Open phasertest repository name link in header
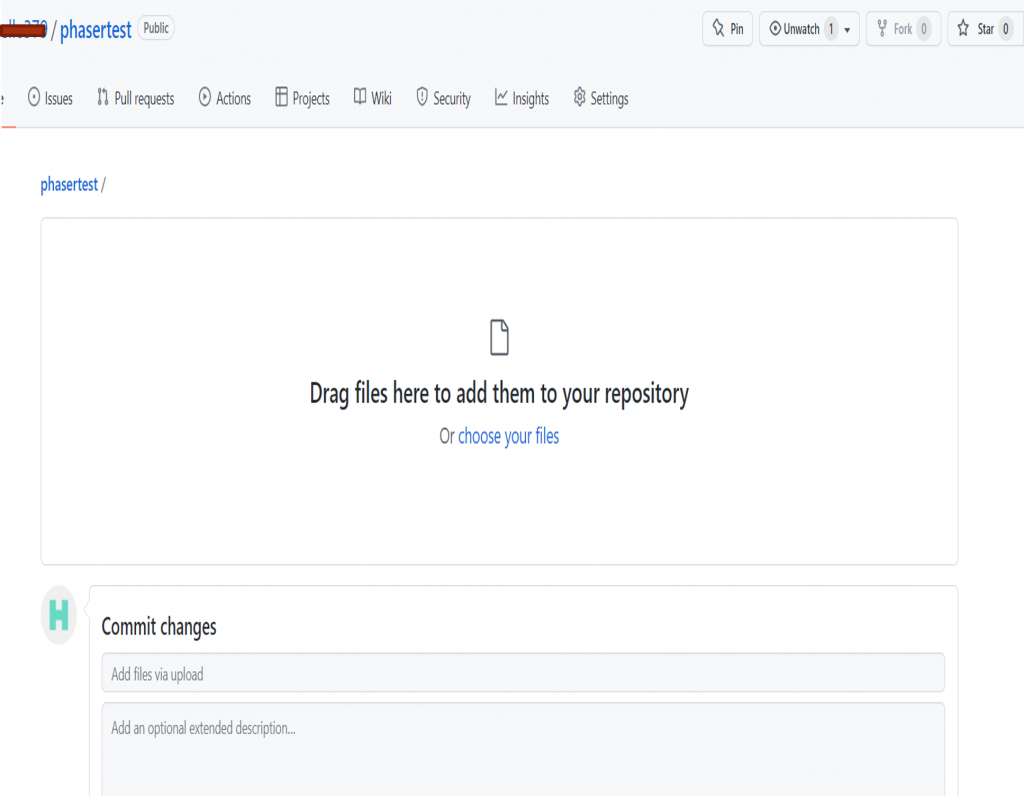Screen dimensions: 1024x796 point(95,29)
